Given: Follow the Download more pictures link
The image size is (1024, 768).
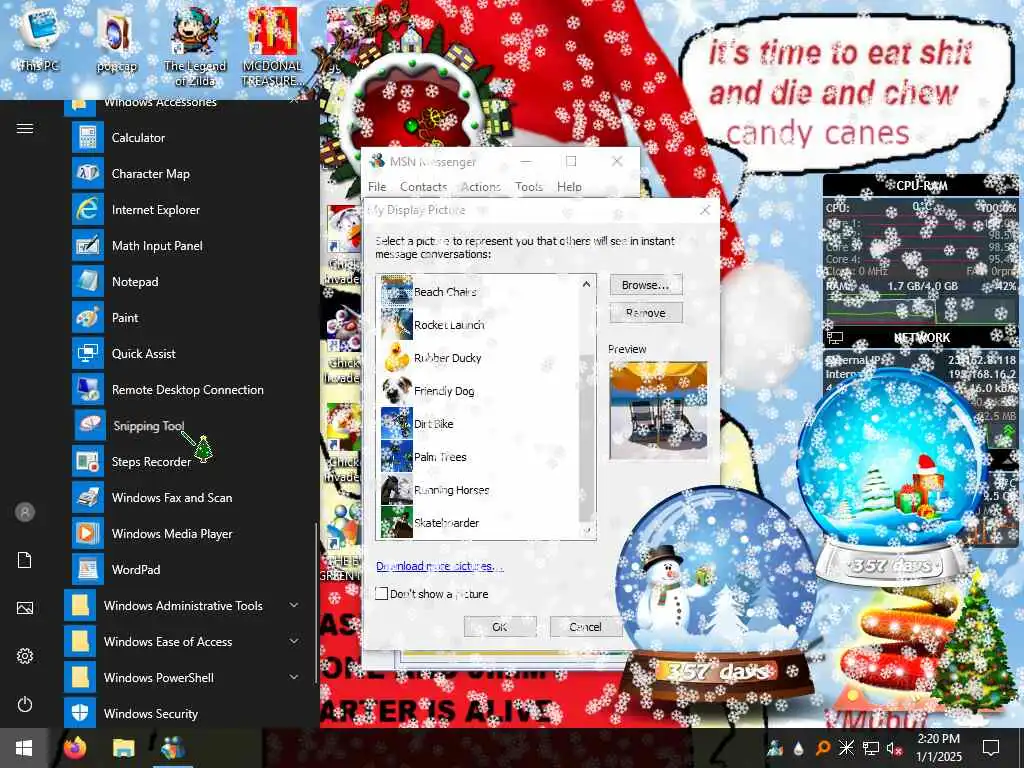Looking at the screenshot, I should pyautogui.click(x=440, y=566).
